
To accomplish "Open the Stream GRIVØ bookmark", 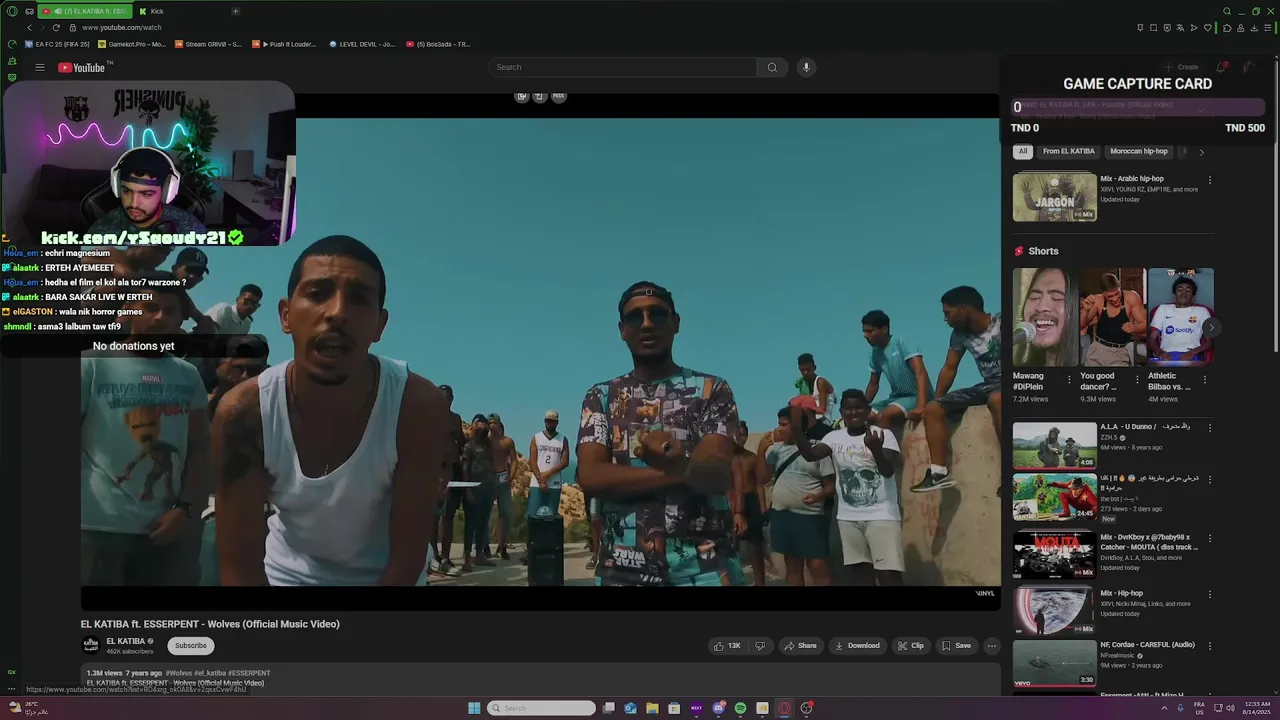I will pos(208,44).
